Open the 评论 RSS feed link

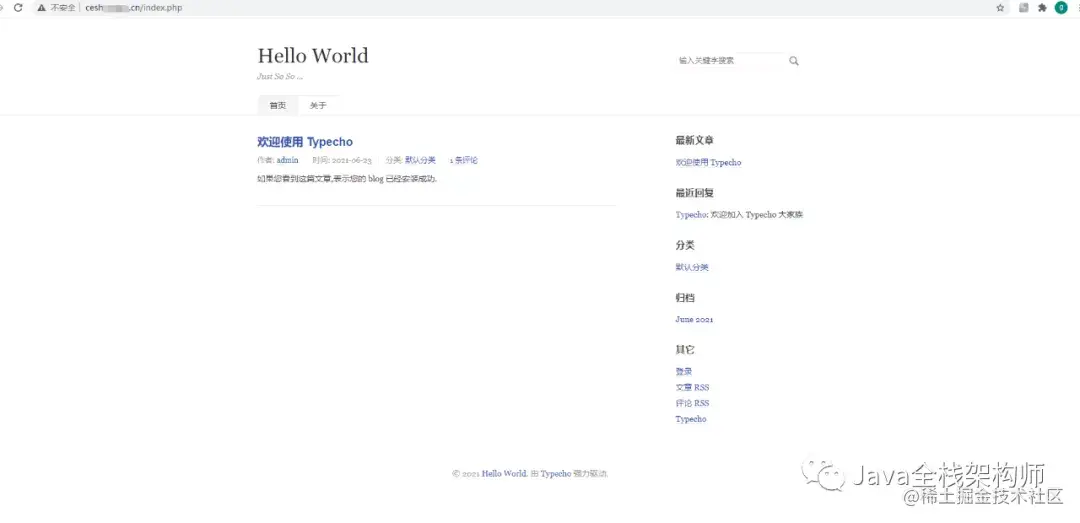click(x=692, y=403)
